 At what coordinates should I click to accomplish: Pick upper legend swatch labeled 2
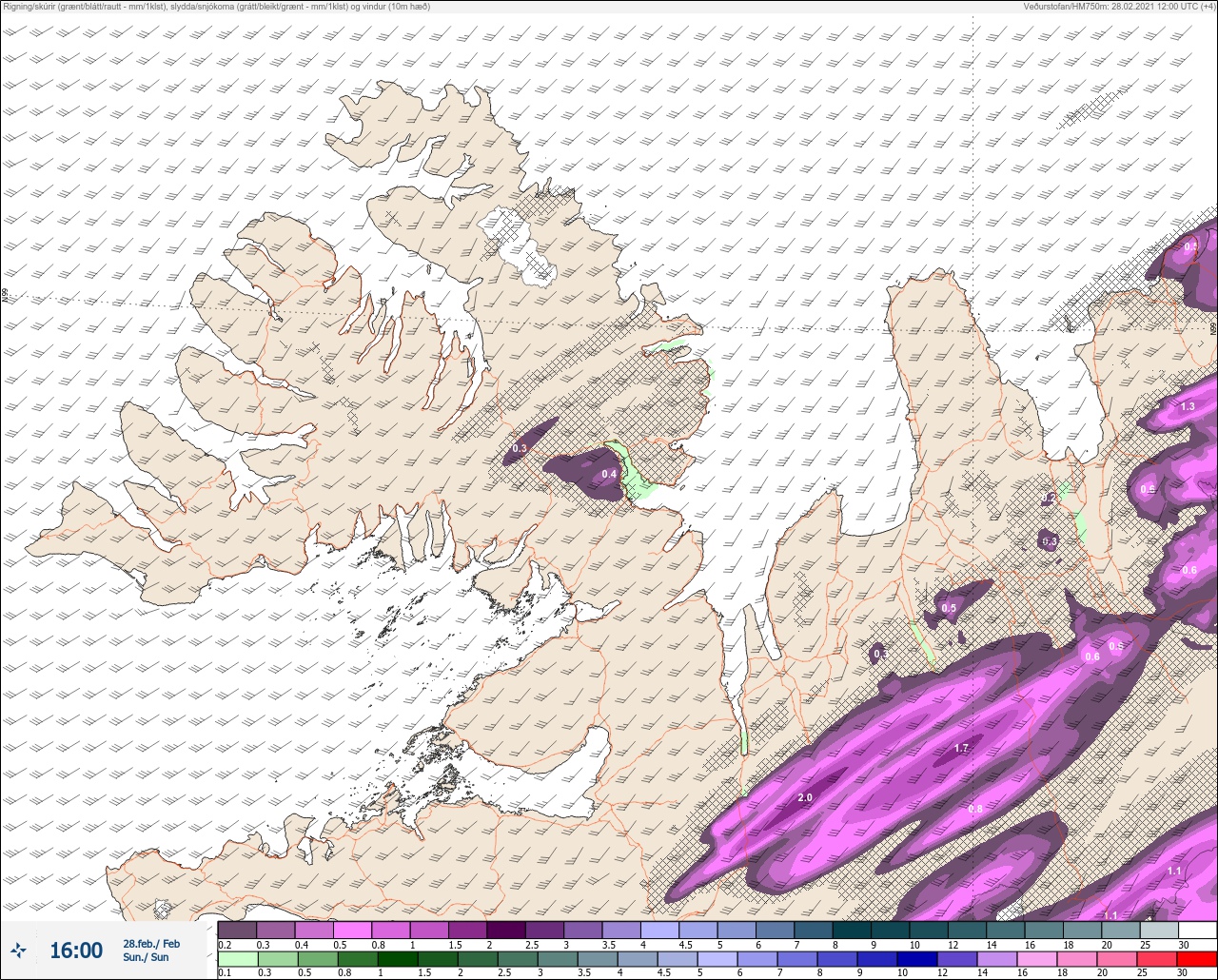point(505,930)
